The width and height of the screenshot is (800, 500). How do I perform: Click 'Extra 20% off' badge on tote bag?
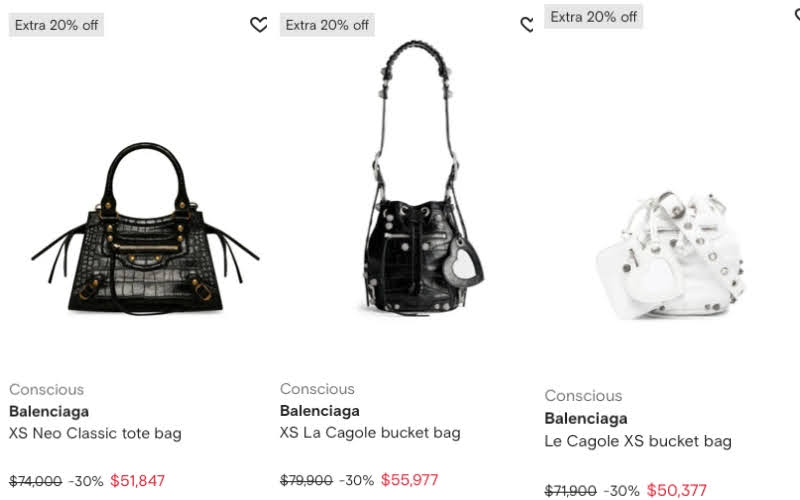pos(56,25)
